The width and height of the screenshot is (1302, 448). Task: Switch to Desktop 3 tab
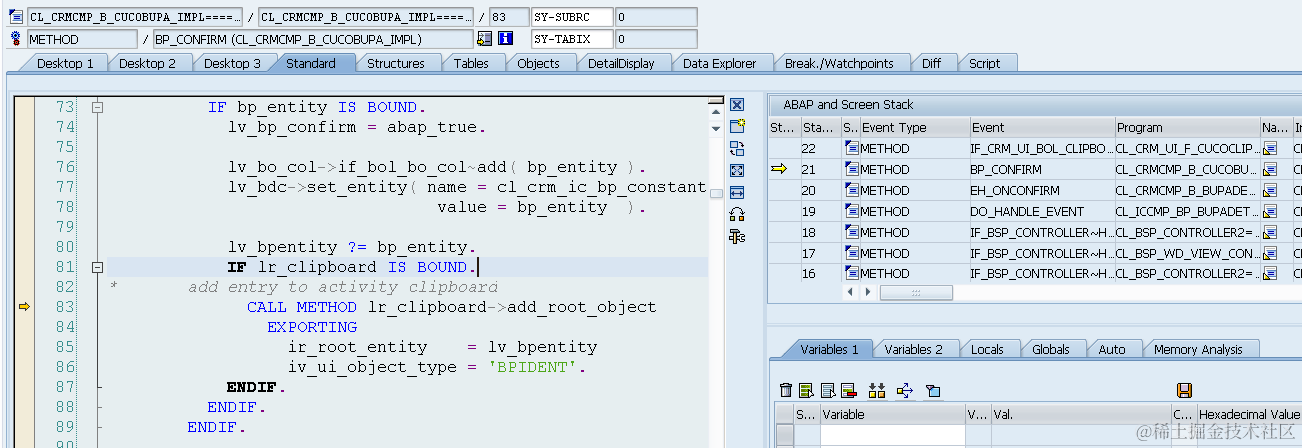(232, 63)
